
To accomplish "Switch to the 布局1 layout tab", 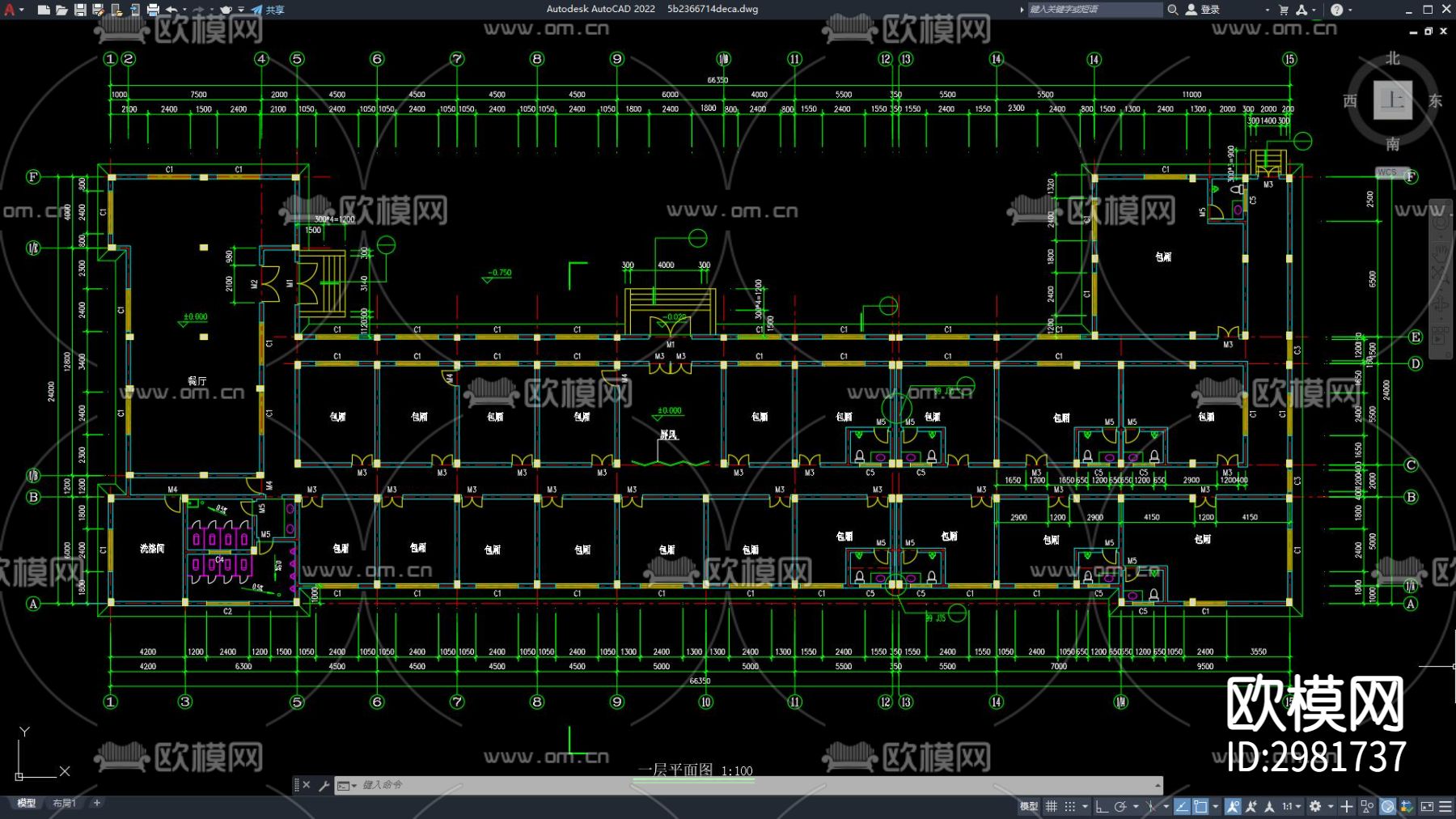I will click(64, 803).
